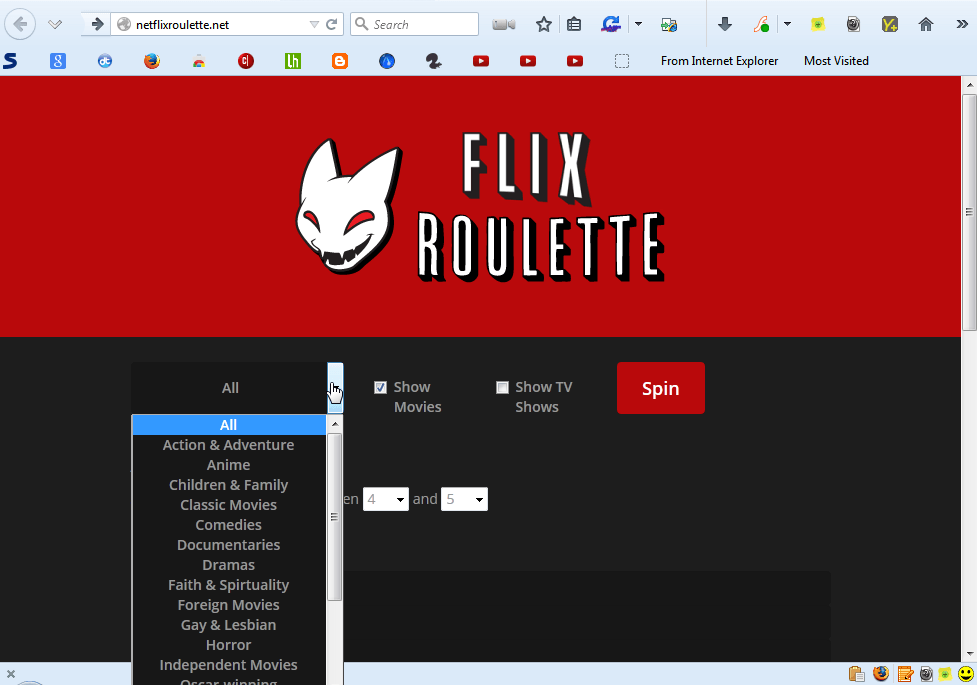977x685 pixels.
Task: Choose Foreign Movies genre
Action: point(229,605)
